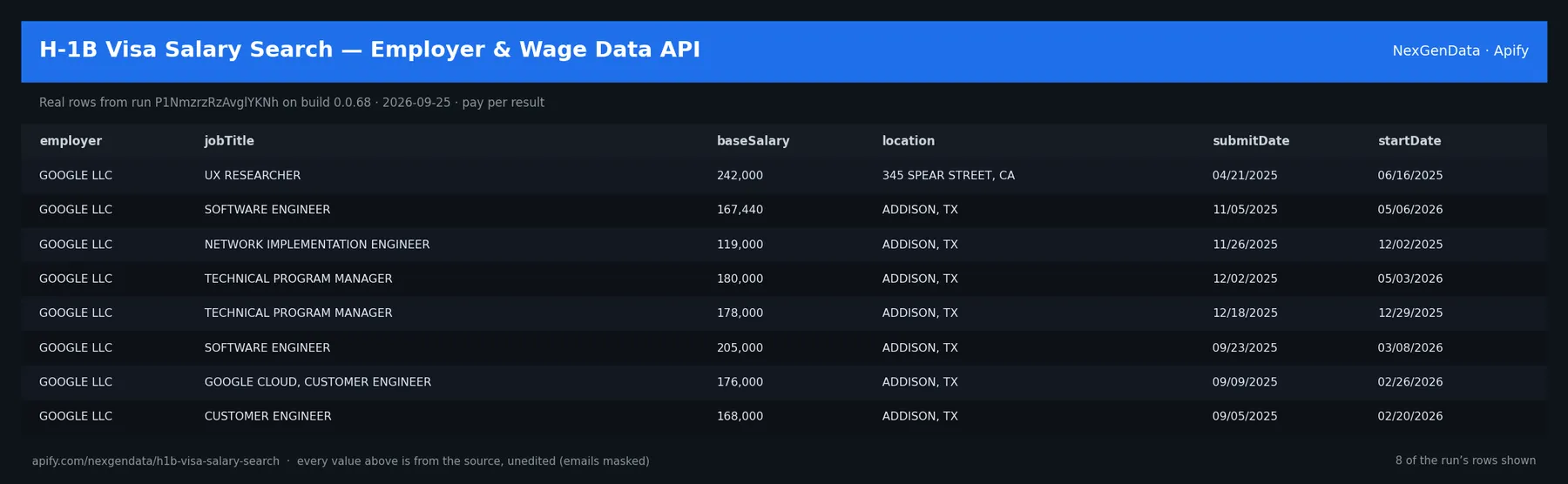The height and width of the screenshot is (484, 1568).
Task: Click the H-1B Visa Salary Search title
Action: (369, 50)
